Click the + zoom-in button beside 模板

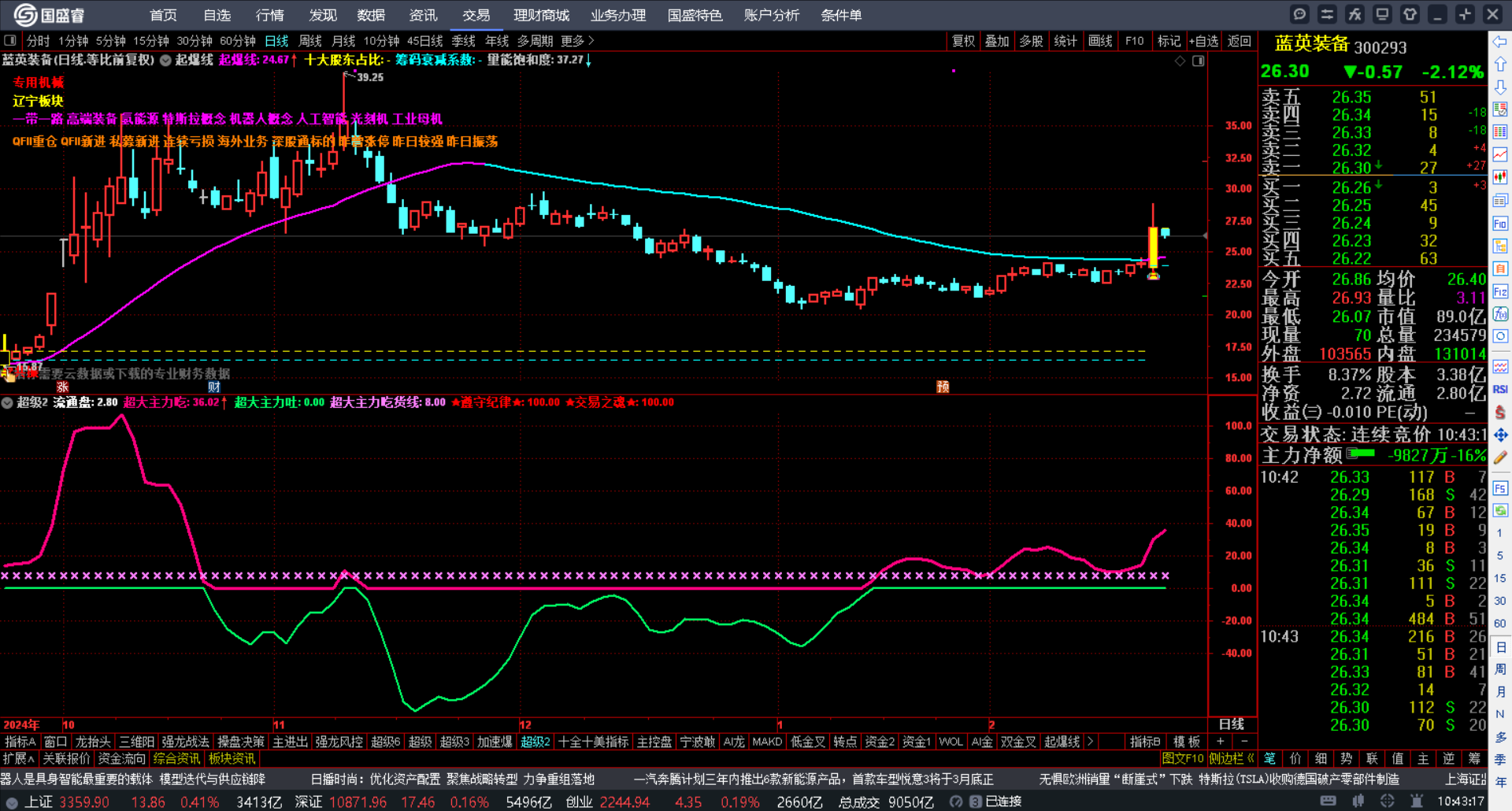[1220, 742]
